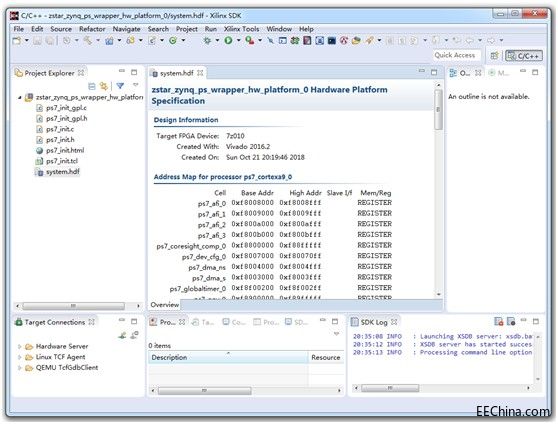Open the File menu
Image resolution: width=558 pixels, height=424 pixels.
pyautogui.click(x=19, y=29)
